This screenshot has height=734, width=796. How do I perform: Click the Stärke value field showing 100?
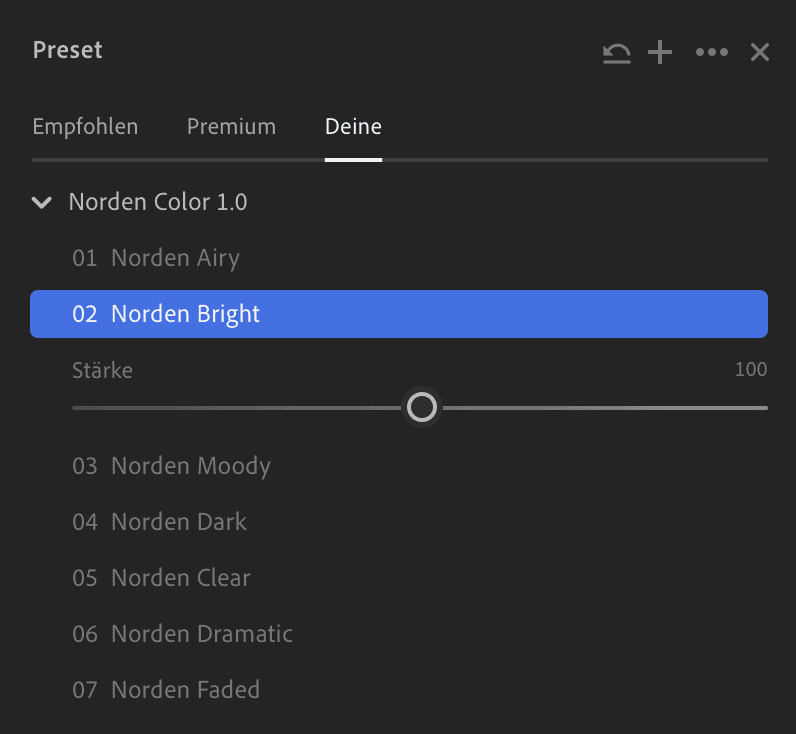click(751, 369)
